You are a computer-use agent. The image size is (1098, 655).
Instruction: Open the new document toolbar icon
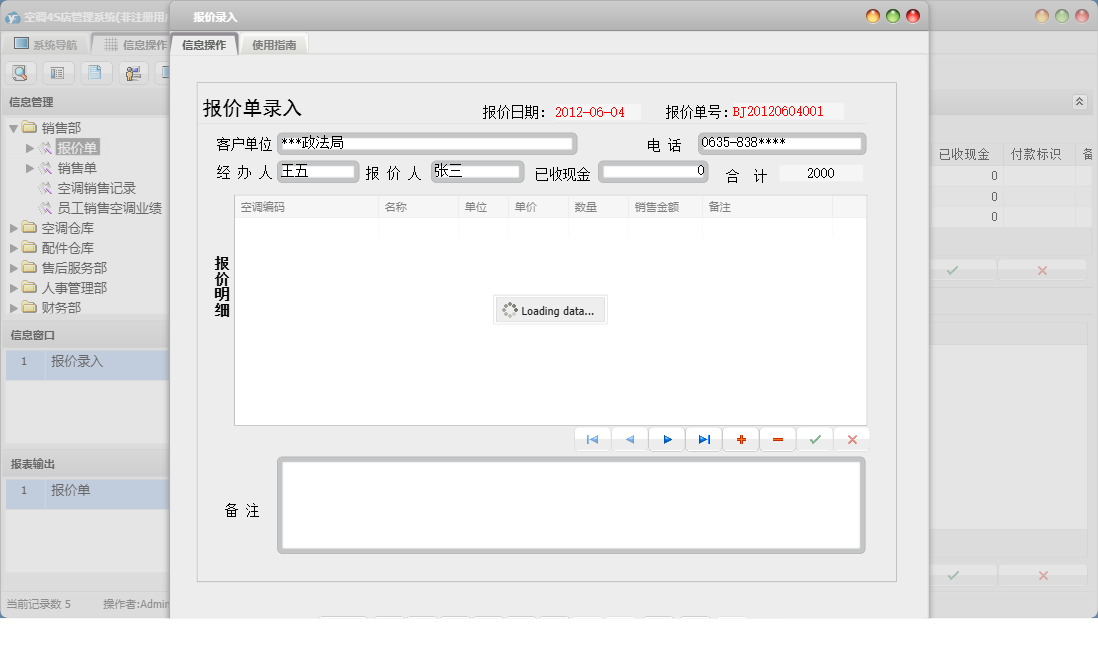pyautogui.click(x=94, y=72)
